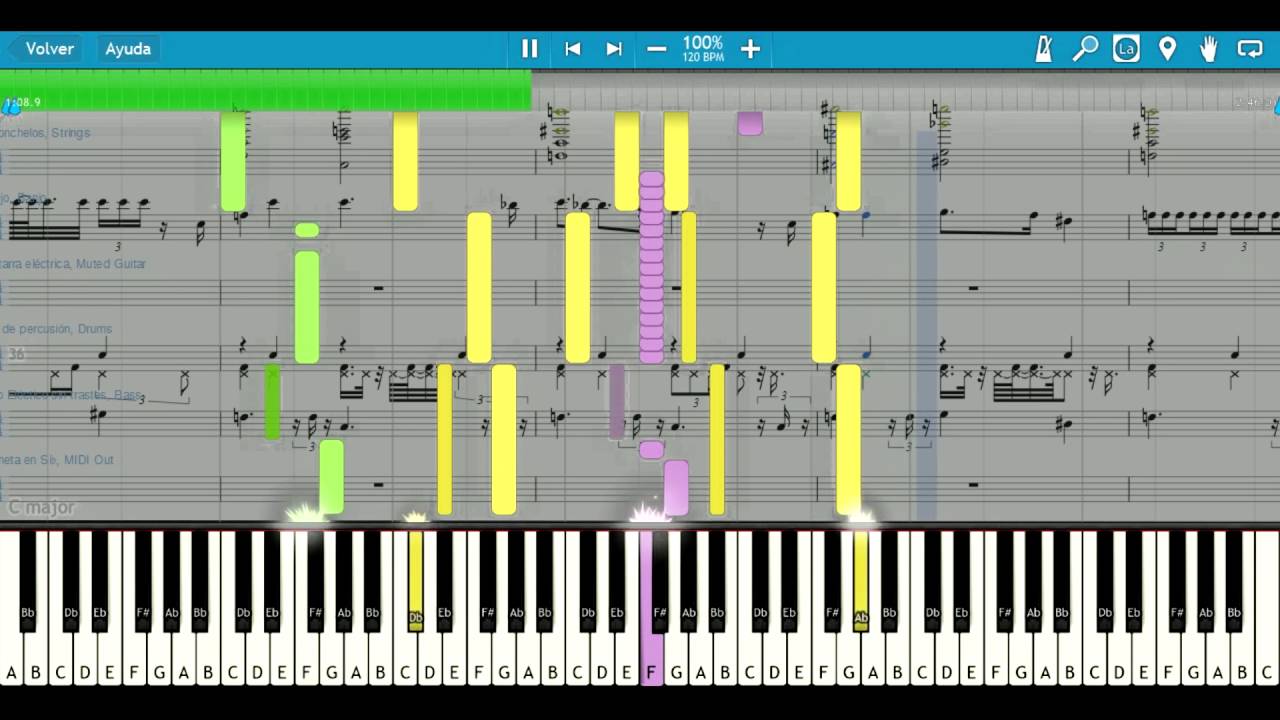Click the C major key signature label
This screenshot has height=720, width=1280.
point(41,508)
